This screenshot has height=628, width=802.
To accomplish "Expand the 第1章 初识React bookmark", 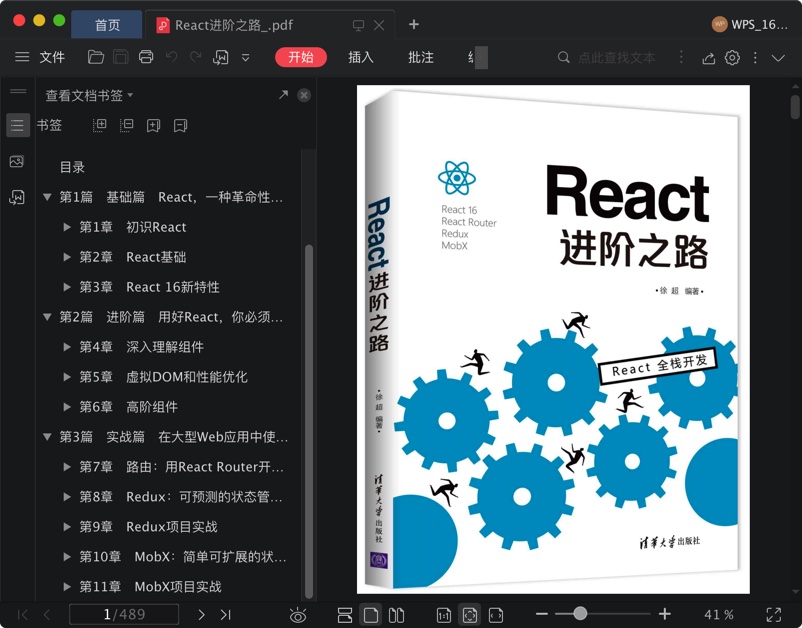I will tap(66, 227).
